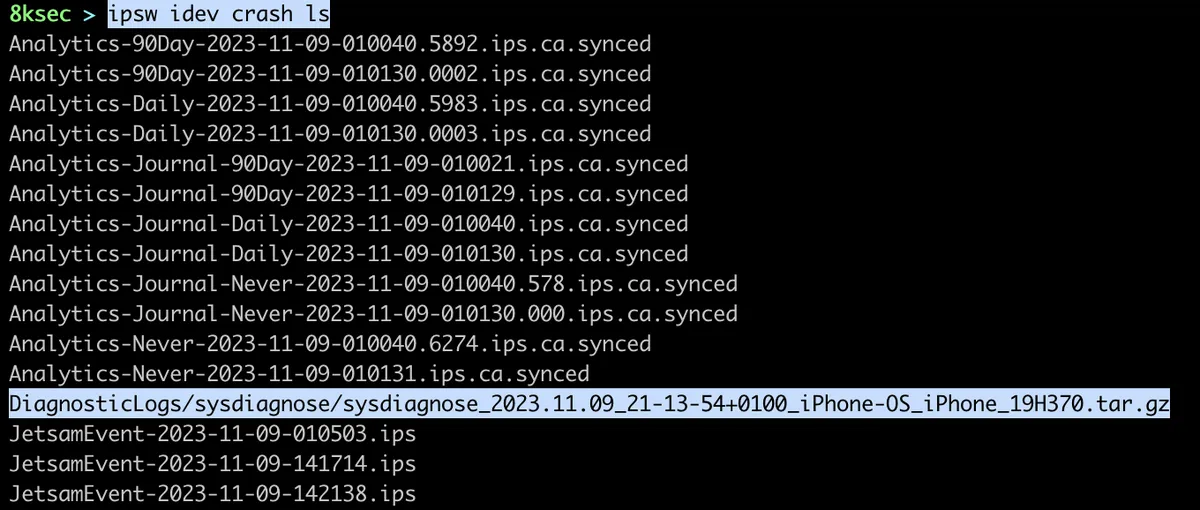The height and width of the screenshot is (510, 1200).
Task: Choose the Analytics-Never 010040.6274 line
Action: [x=330, y=344]
